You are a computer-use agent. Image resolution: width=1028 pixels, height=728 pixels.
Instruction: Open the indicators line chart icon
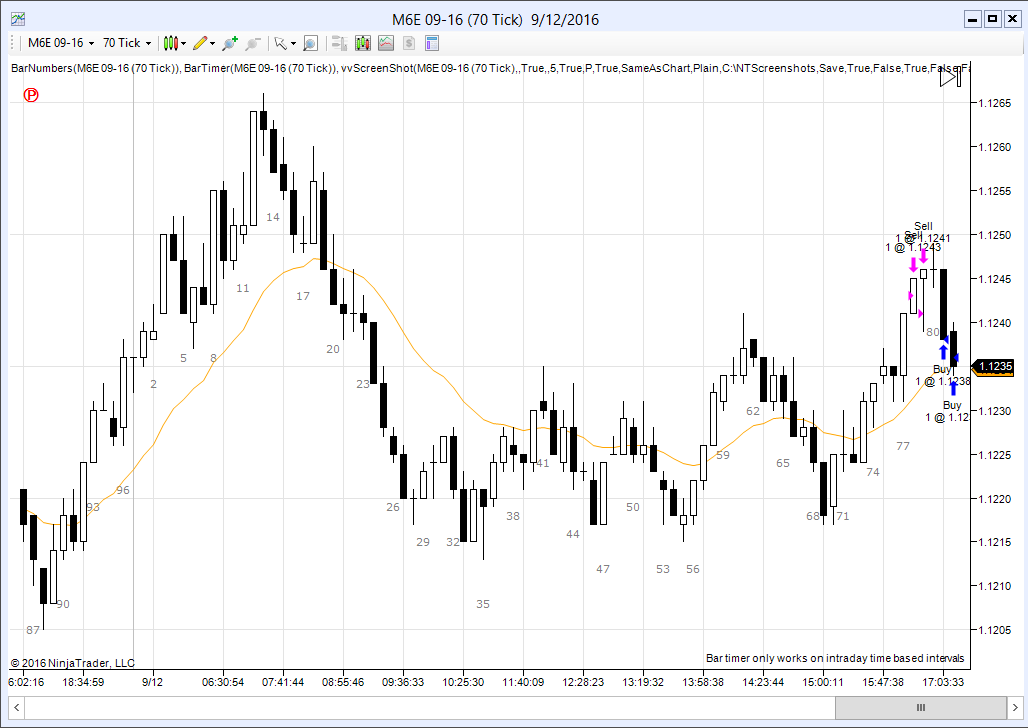tap(386, 43)
